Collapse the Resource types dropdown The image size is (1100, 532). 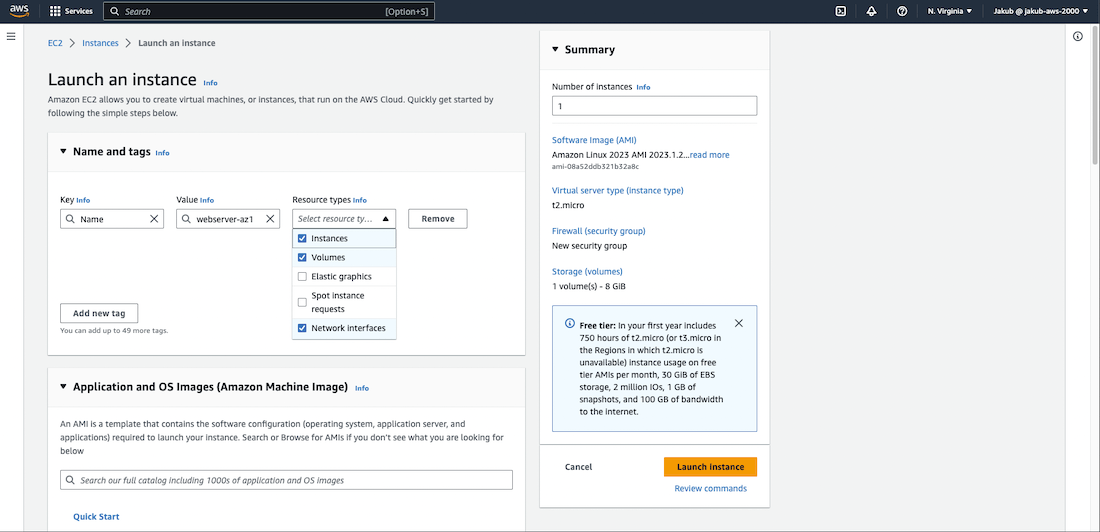pyautogui.click(x=386, y=219)
